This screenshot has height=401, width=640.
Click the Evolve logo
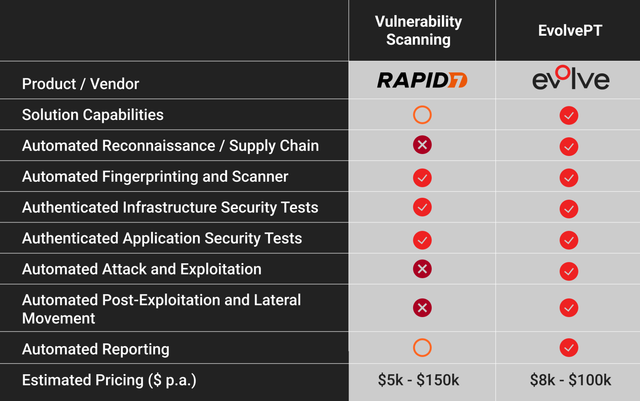[568, 80]
